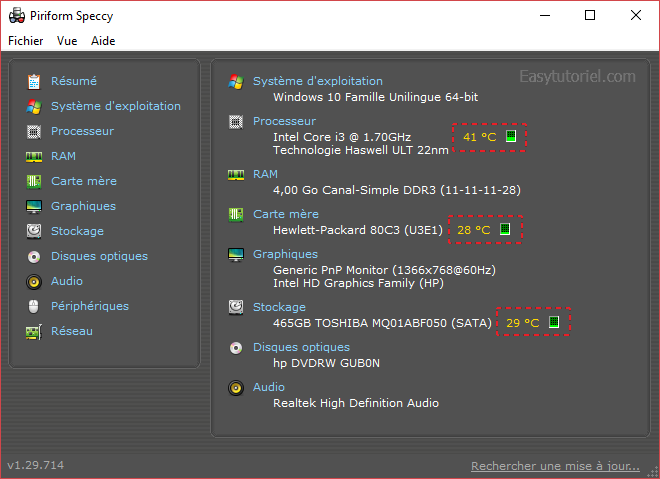
Task: Click the Carte mère heading in summary
Action: (x=286, y=214)
